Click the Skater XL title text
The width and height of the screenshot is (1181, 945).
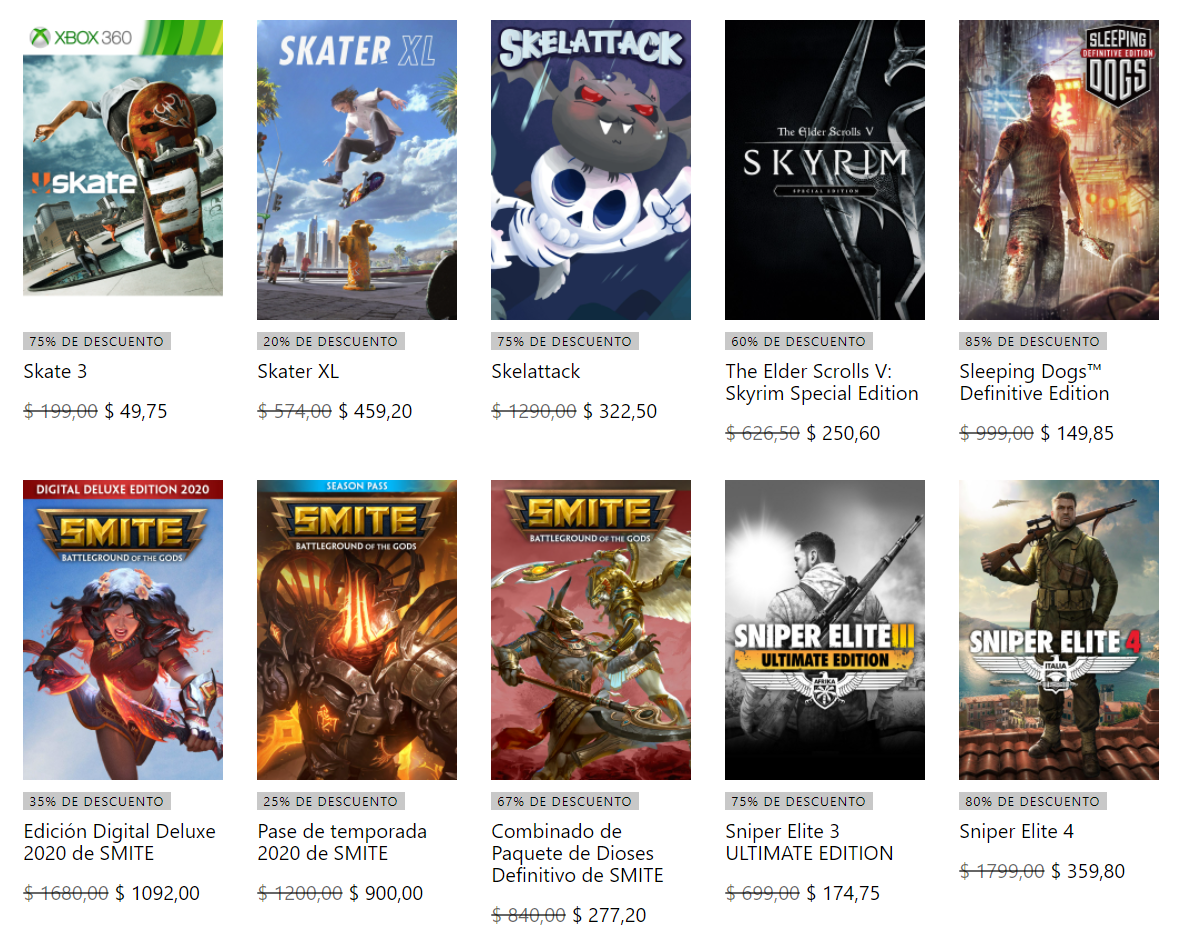tap(298, 372)
